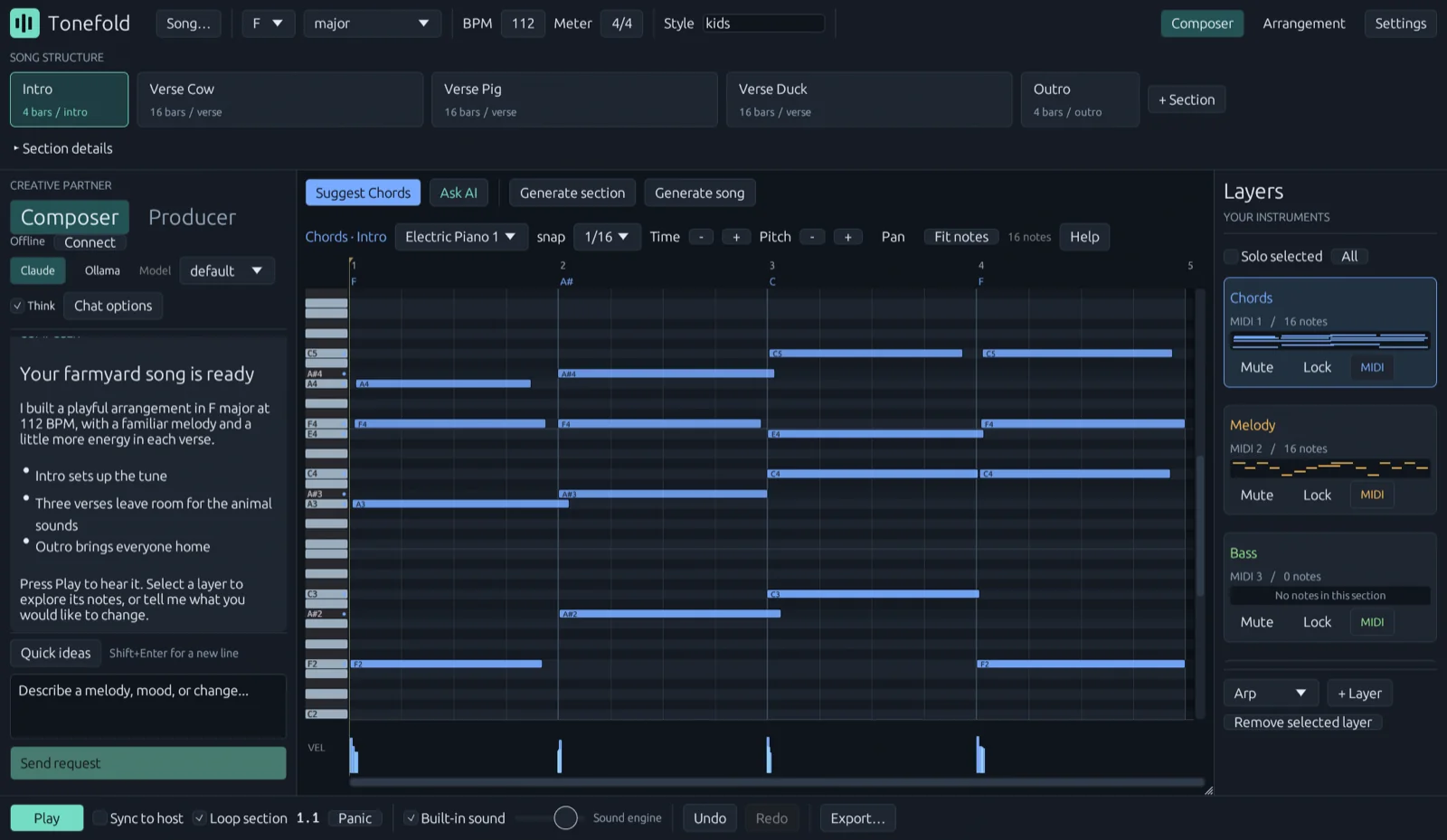Switch to the Arrangement tab

1303,24
